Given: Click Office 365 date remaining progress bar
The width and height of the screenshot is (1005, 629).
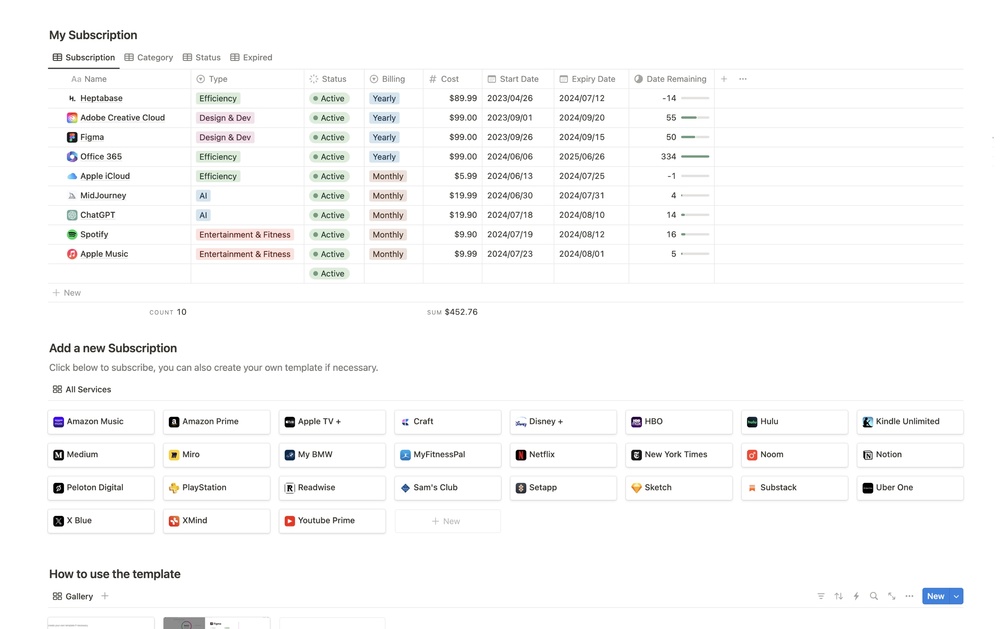Looking at the screenshot, I should (x=695, y=156).
